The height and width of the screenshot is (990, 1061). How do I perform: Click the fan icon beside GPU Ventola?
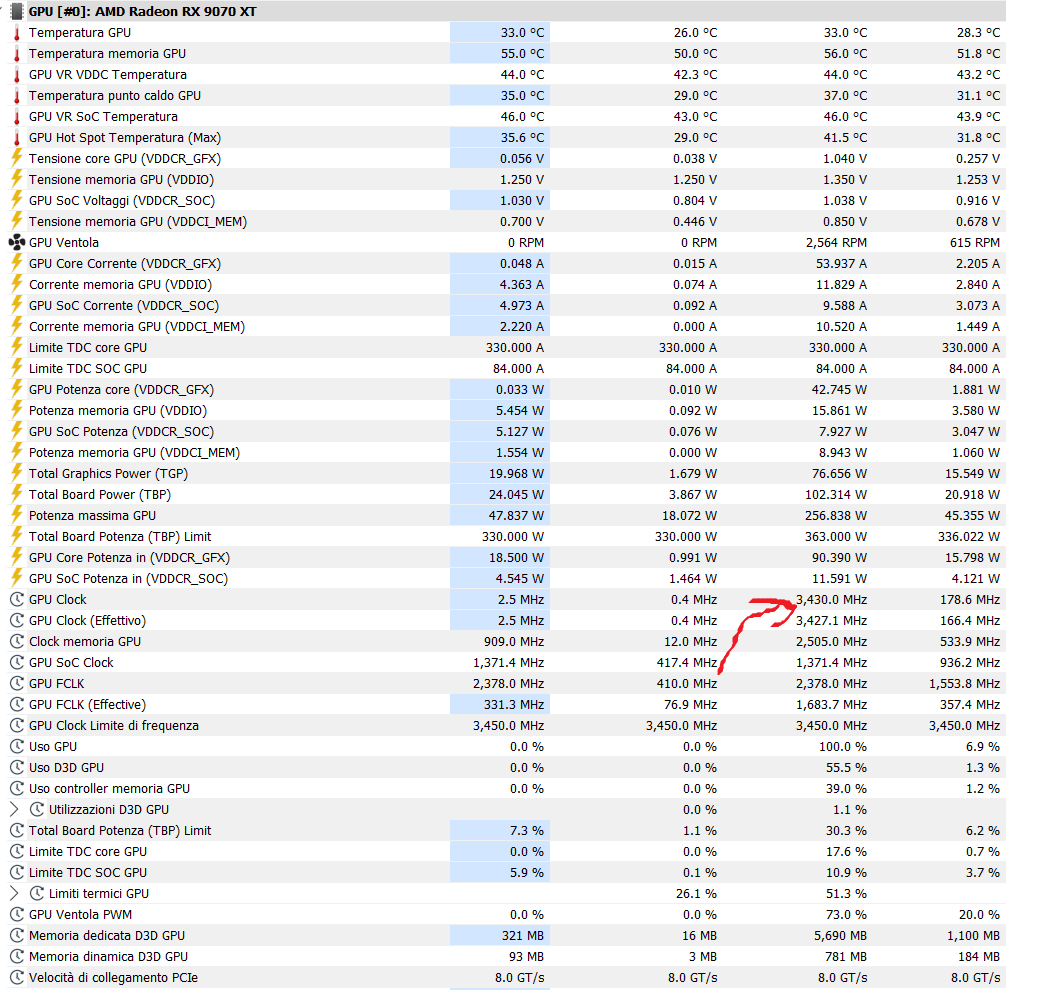(17, 242)
